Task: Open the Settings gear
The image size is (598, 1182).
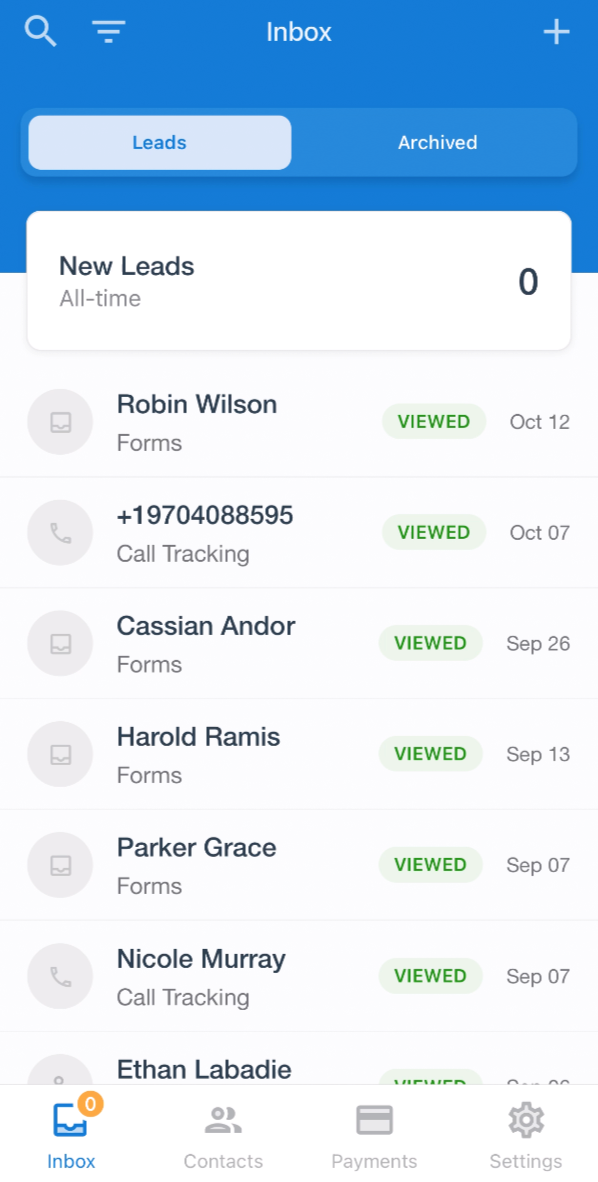Action: coord(525,1135)
